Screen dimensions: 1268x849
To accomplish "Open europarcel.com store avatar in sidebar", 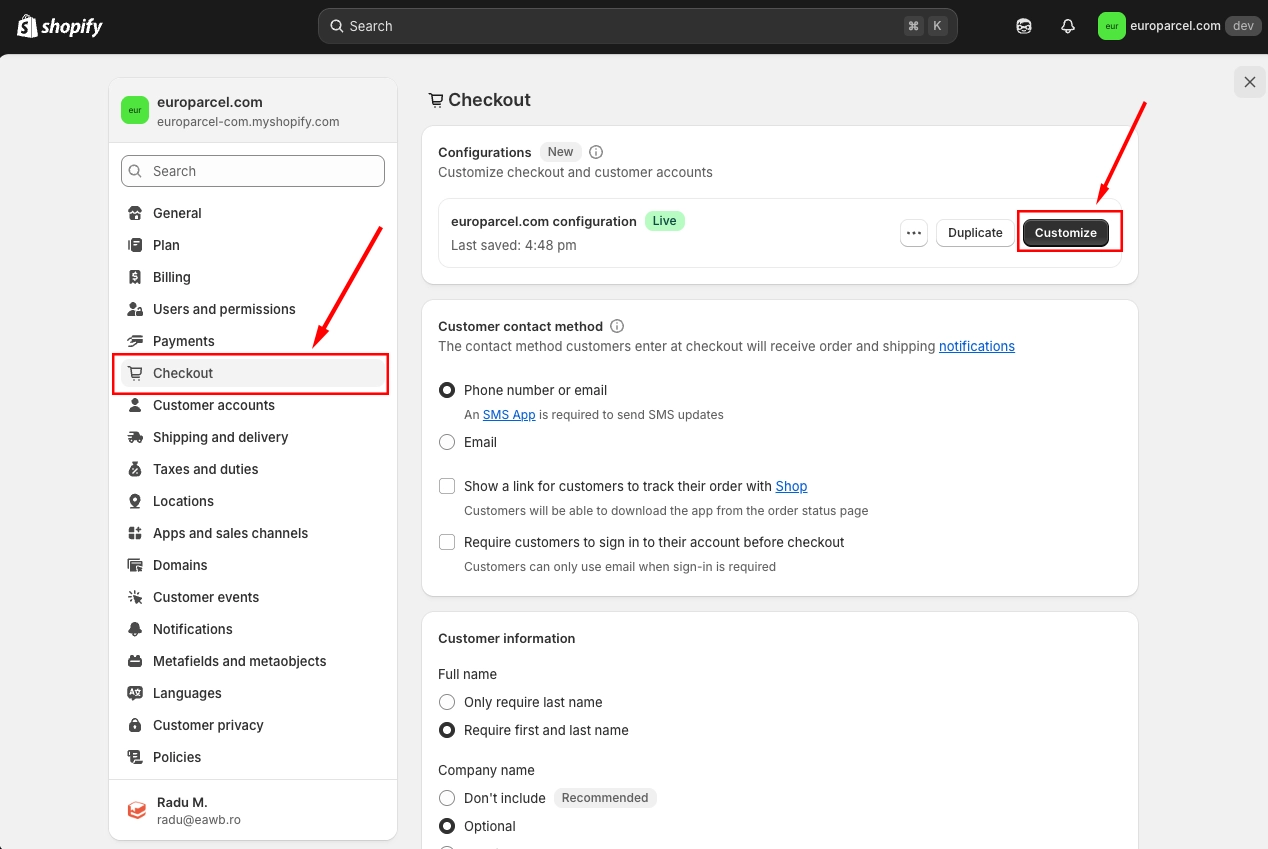I will (135, 110).
